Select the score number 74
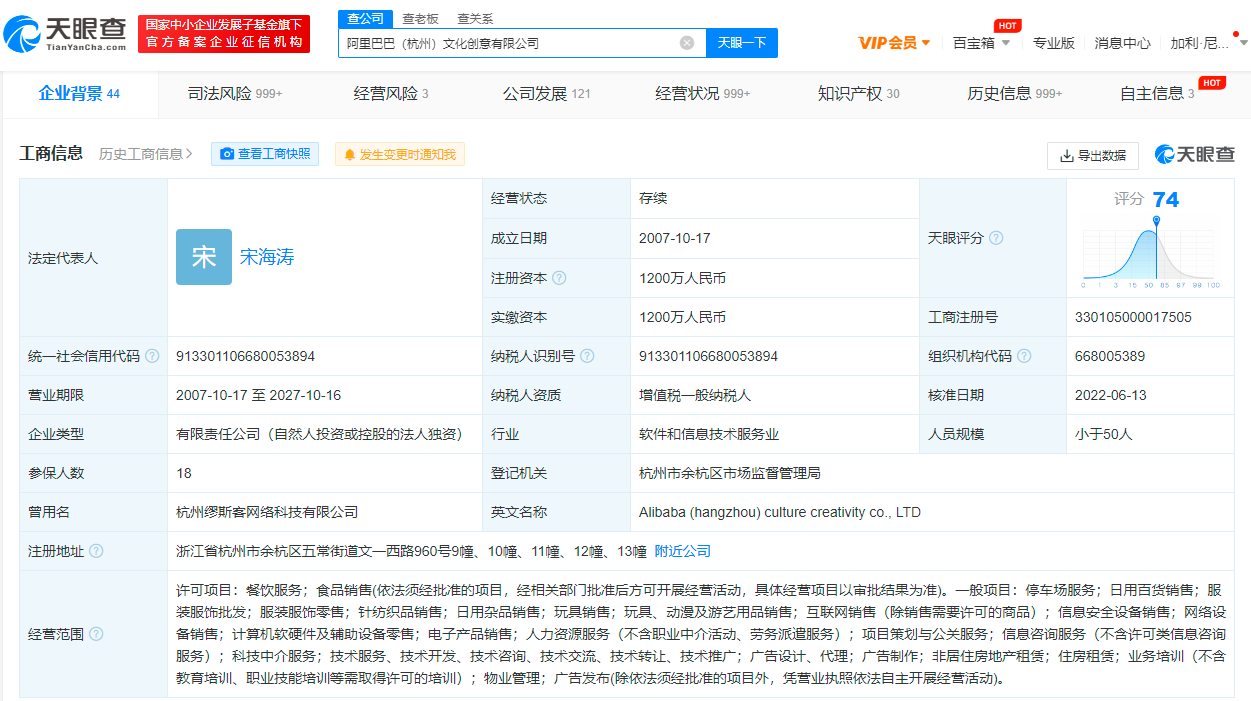The width and height of the screenshot is (1251, 701). 1166,200
